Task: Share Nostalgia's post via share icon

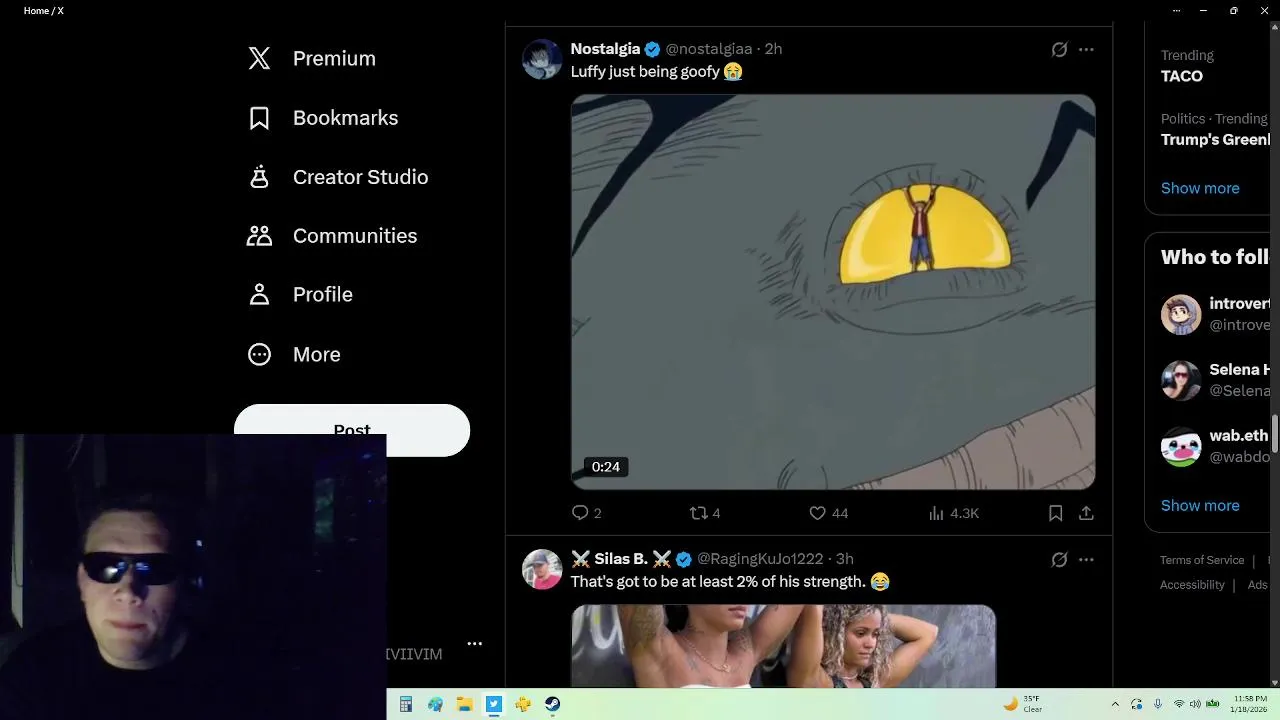Action: [x=1086, y=513]
